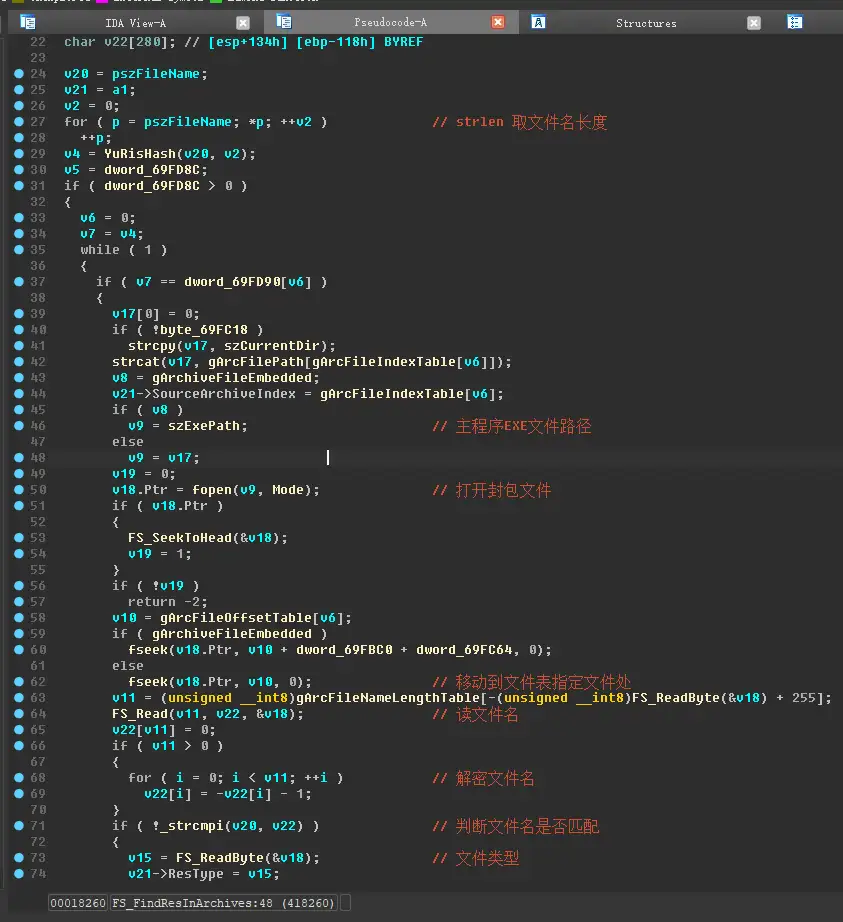Toggle breakpoint dot on line 29
The image size is (843, 922).
point(19,154)
